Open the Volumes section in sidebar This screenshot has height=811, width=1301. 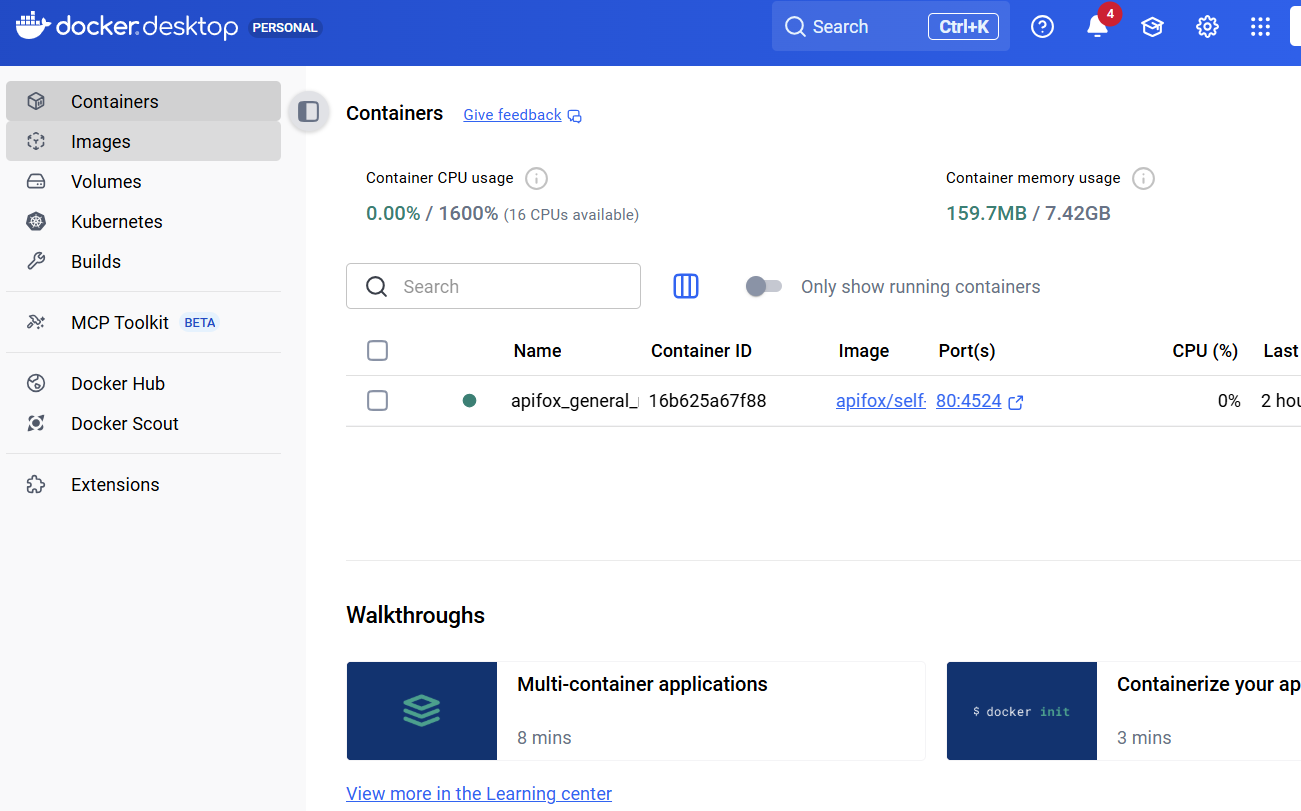click(143, 181)
